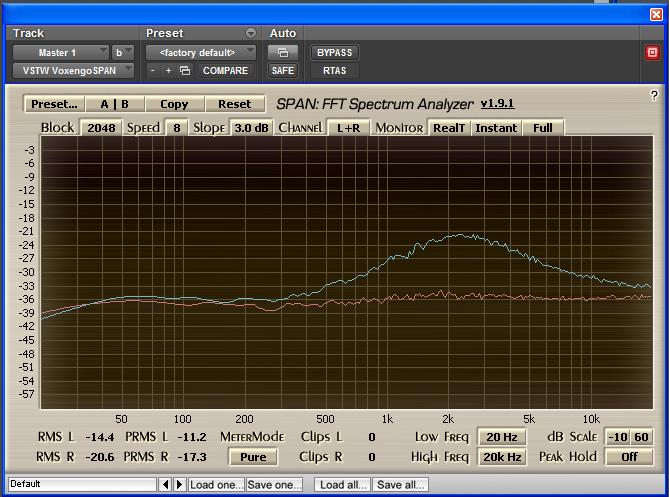
Task: Open the insert position b selector
Action: pyautogui.click(x=122, y=52)
